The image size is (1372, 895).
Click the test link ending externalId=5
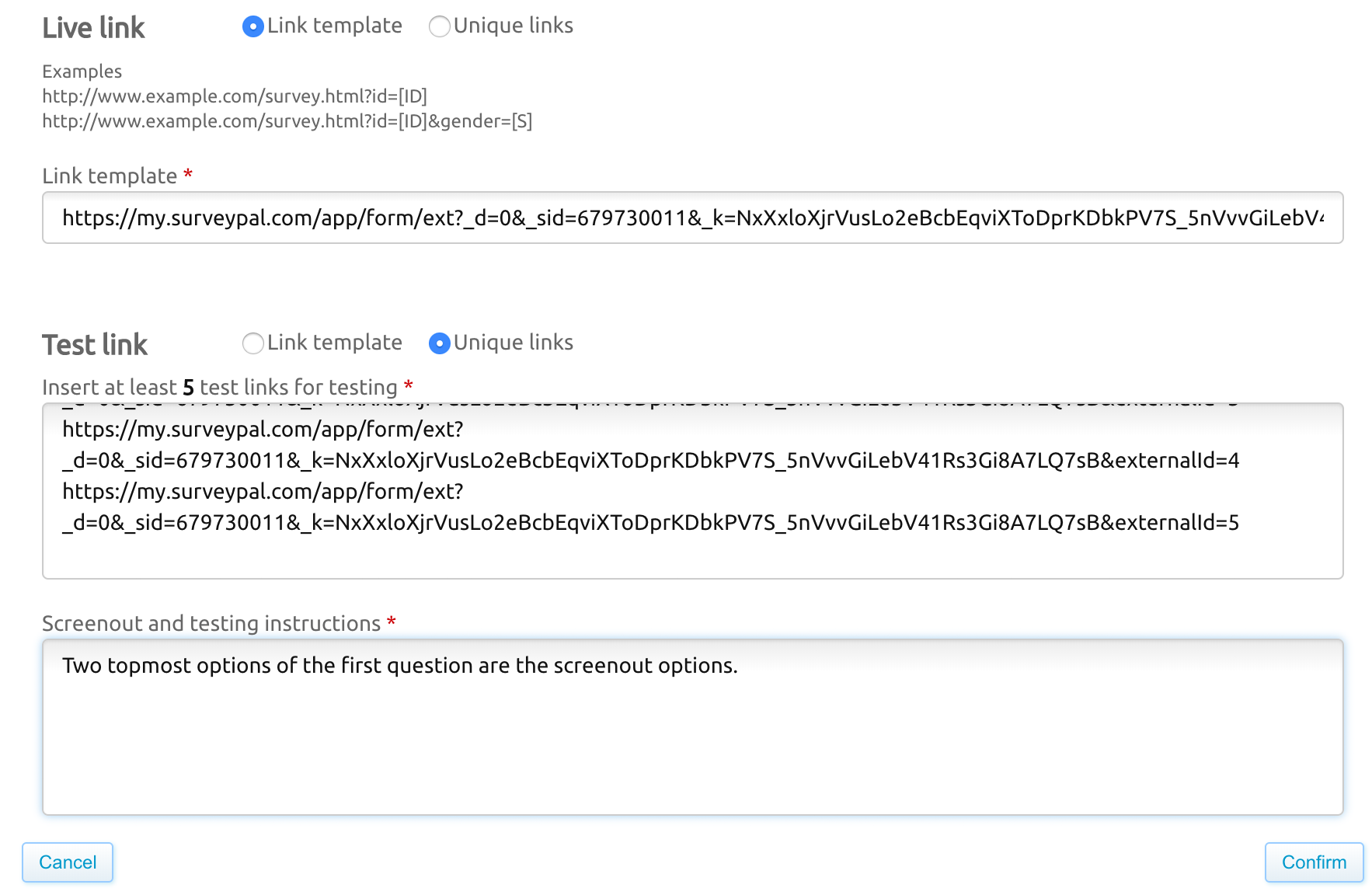point(650,507)
